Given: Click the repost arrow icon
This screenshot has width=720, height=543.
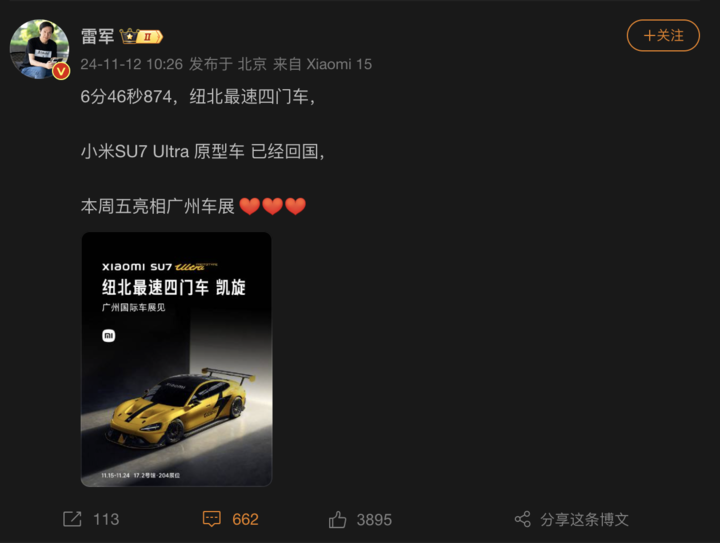Looking at the screenshot, I should click(x=72, y=519).
